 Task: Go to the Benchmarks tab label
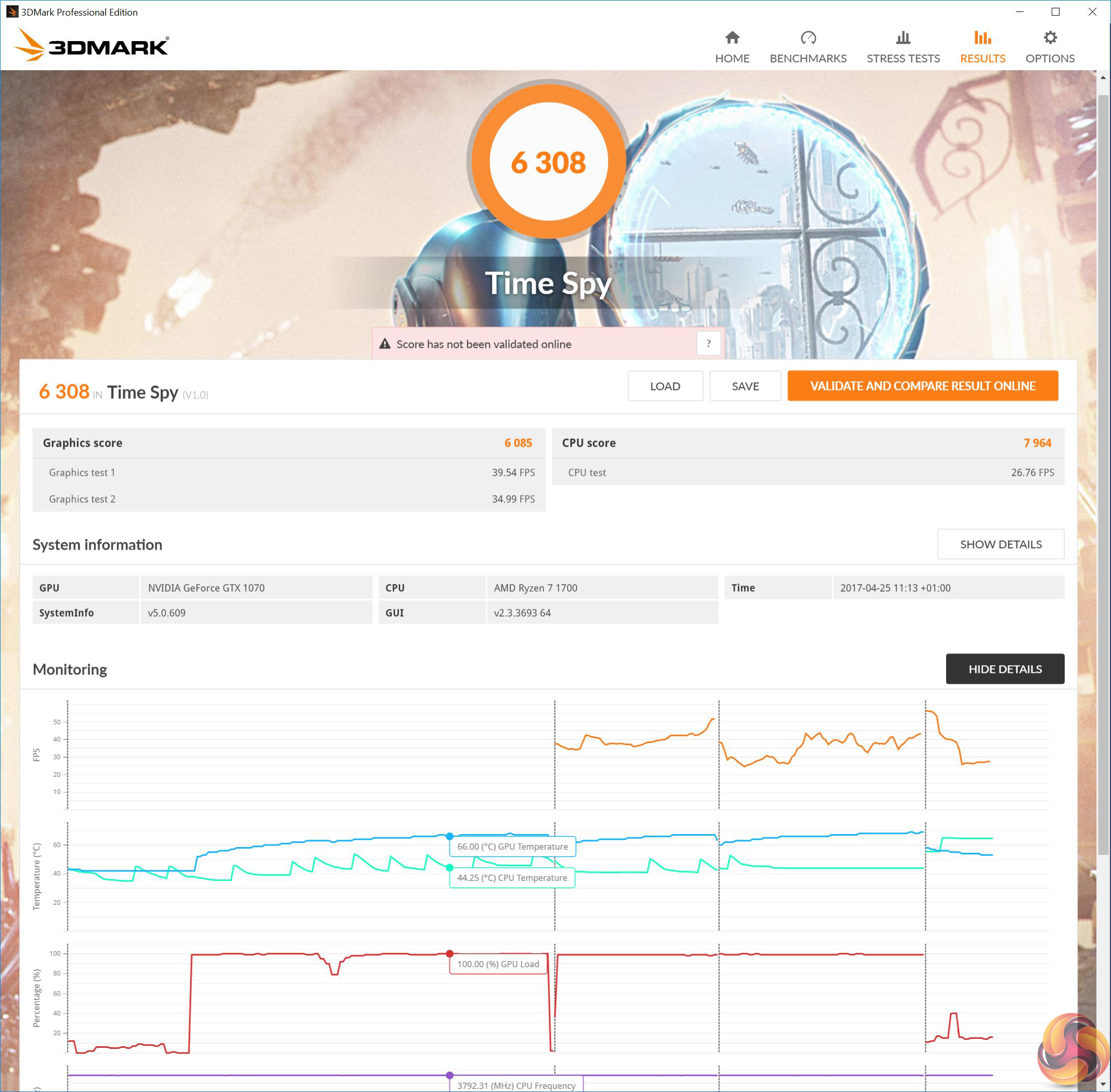click(808, 58)
